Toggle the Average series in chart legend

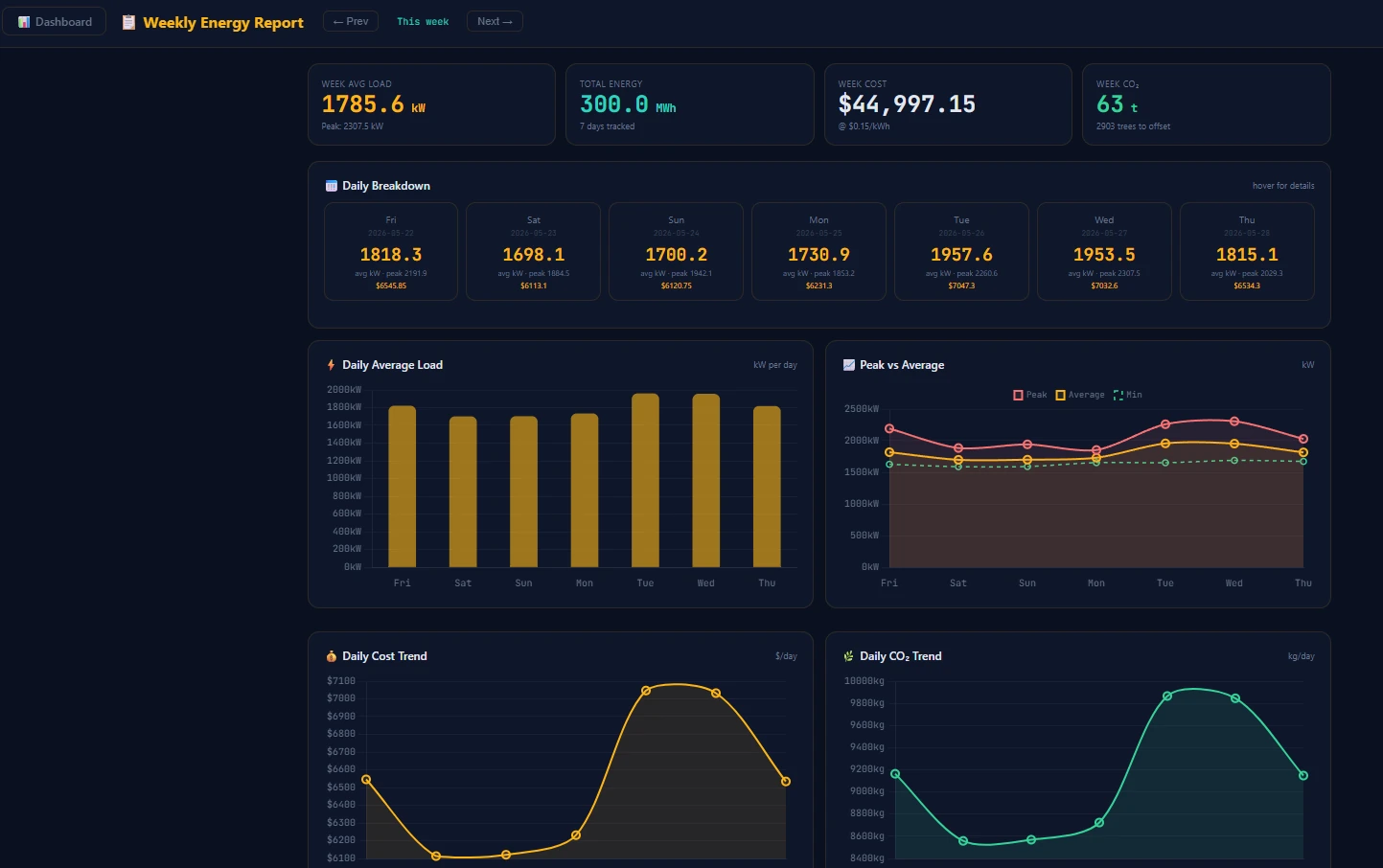coord(1080,395)
